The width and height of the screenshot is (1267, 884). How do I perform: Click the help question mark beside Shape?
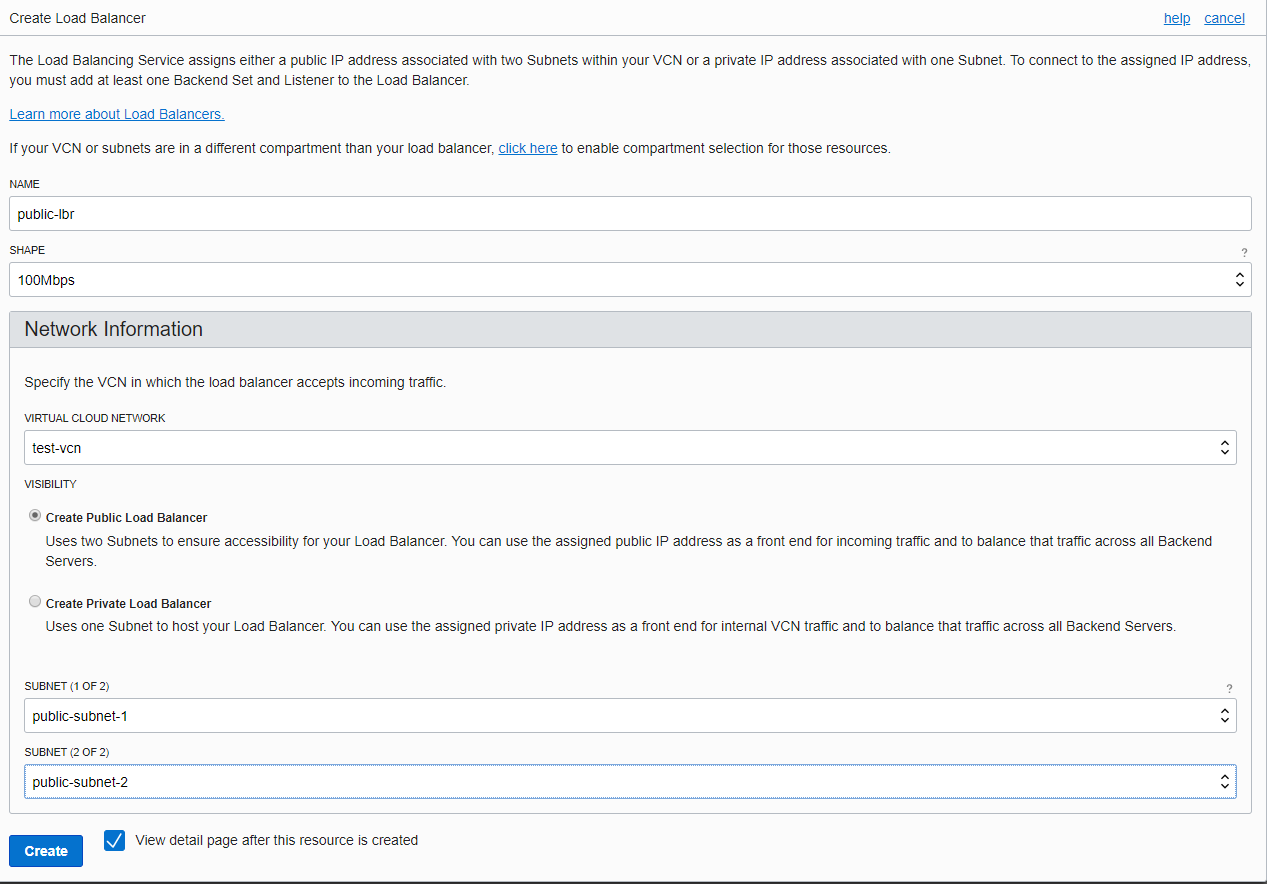click(x=1244, y=252)
